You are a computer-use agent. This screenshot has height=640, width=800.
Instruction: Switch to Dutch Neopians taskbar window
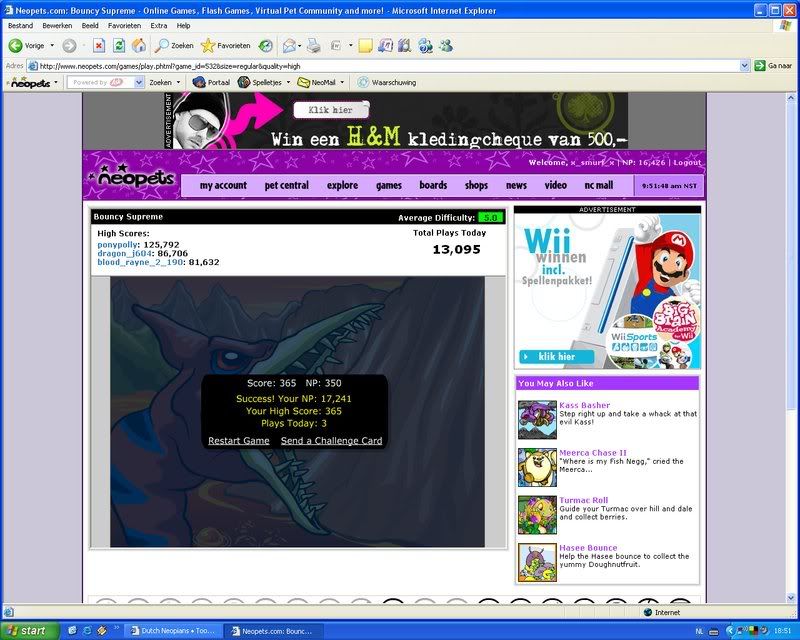pos(173,631)
